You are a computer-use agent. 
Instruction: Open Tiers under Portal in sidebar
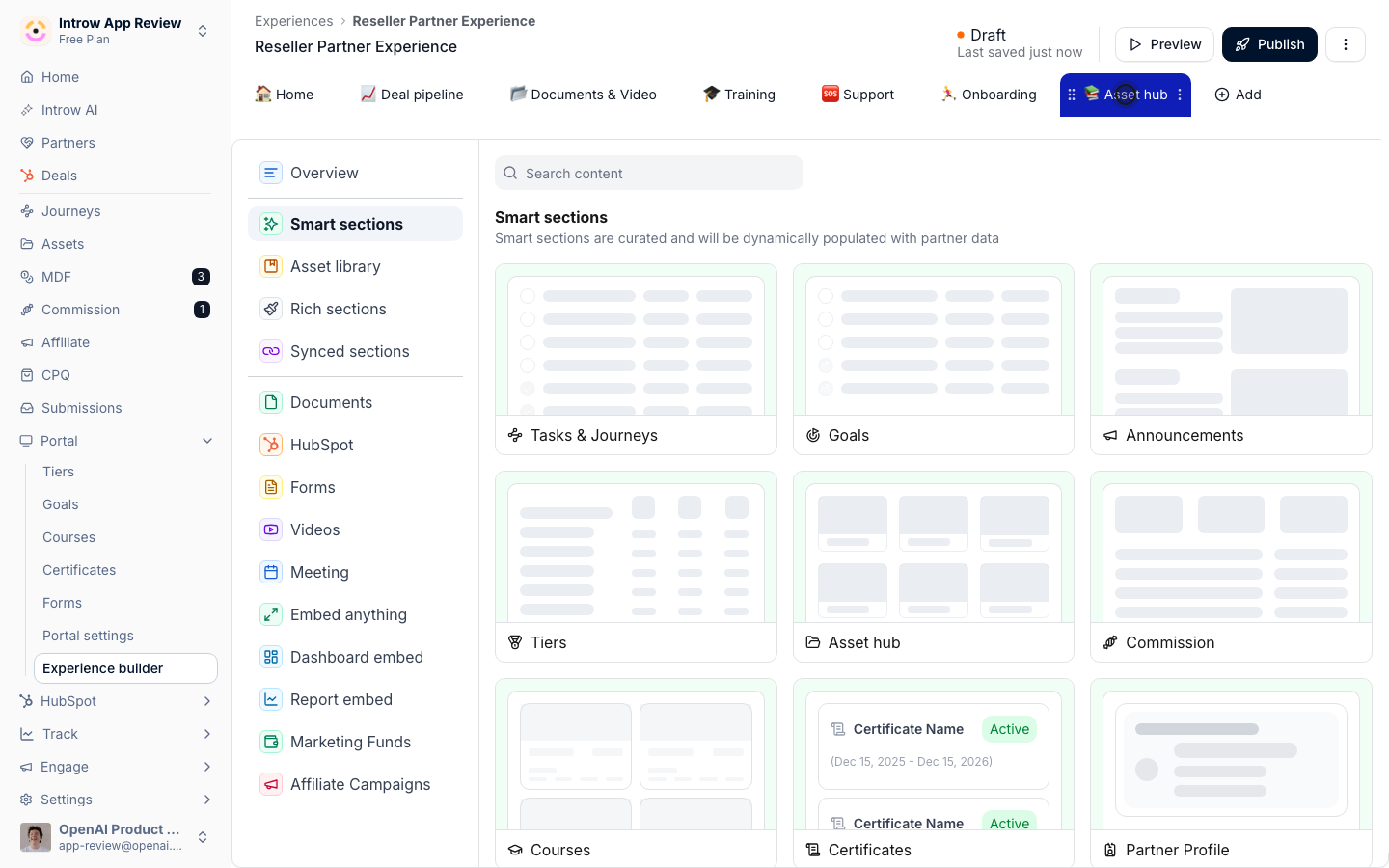coord(58,472)
